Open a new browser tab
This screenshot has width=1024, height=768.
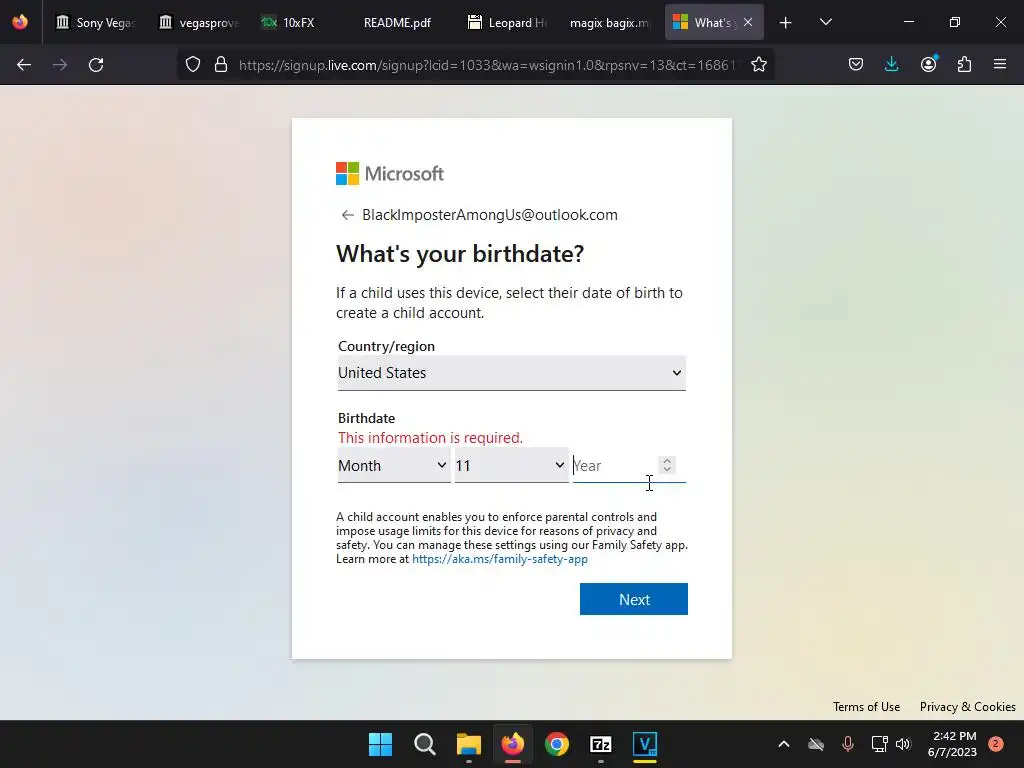pyautogui.click(x=786, y=23)
